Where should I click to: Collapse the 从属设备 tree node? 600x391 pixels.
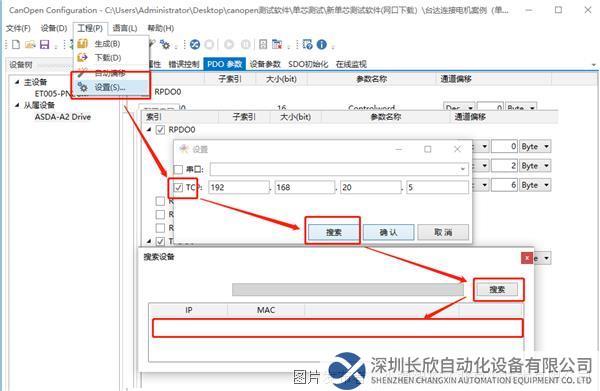(17, 105)
